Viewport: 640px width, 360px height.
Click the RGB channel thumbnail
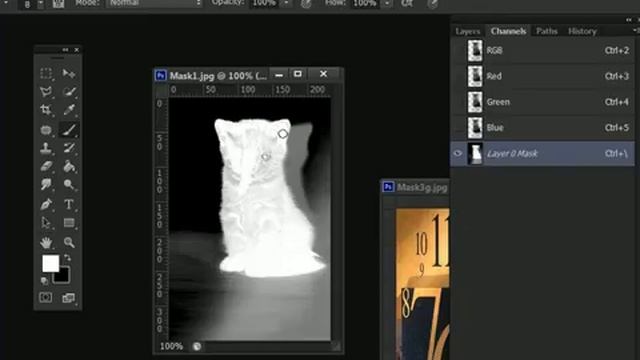coord(475,51)
